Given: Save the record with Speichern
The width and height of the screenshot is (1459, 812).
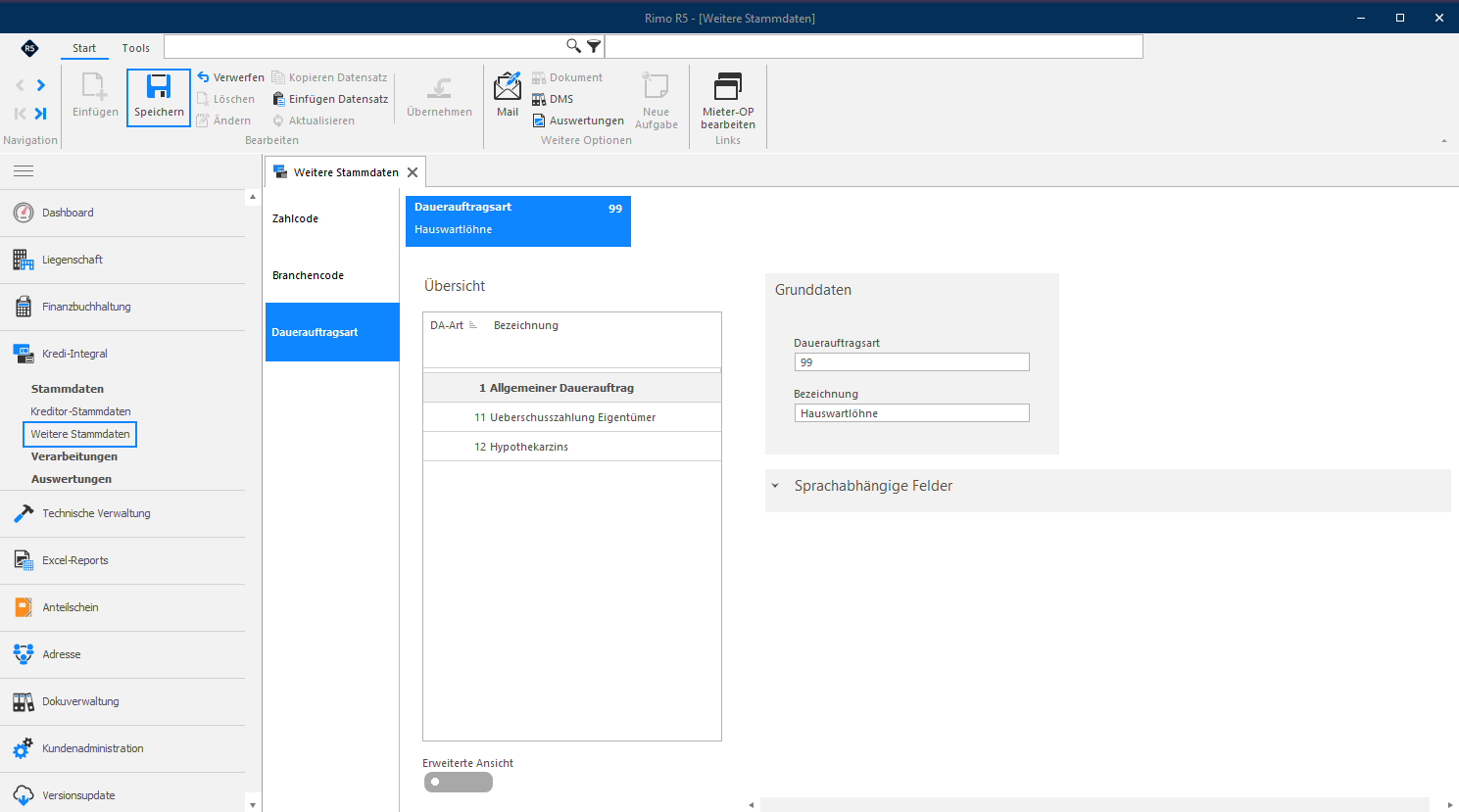Looking at the screenshot, I should tap(159, 97).
